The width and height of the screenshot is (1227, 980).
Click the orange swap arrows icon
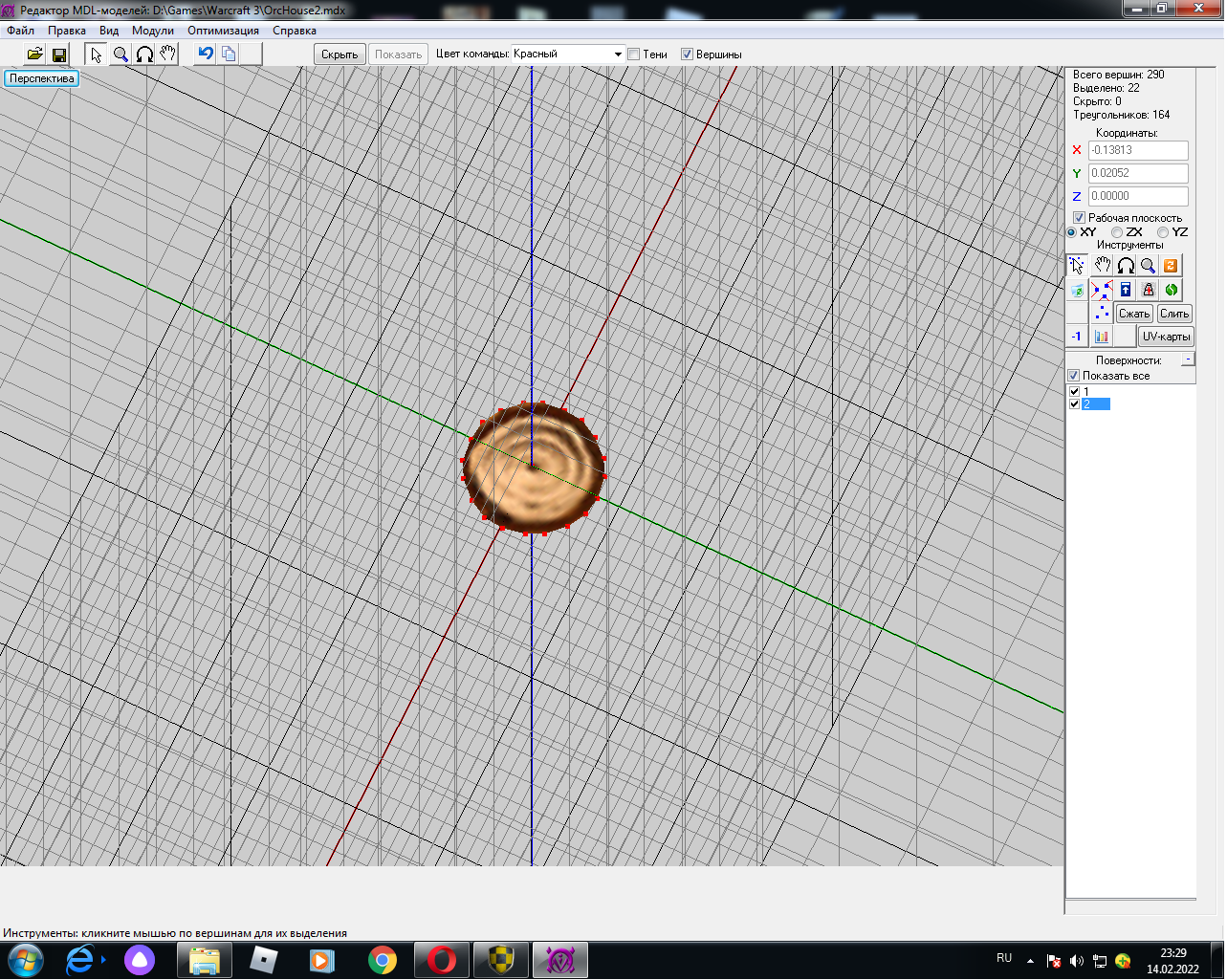1172,266
